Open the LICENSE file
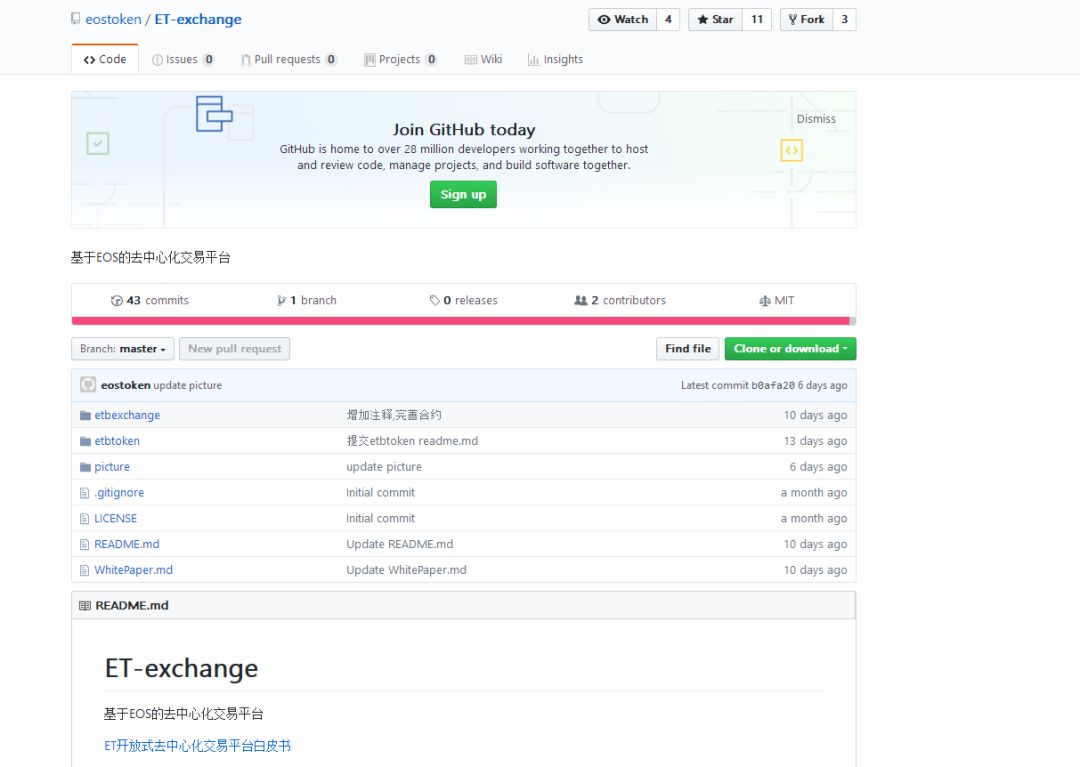 tap(116, 518)
